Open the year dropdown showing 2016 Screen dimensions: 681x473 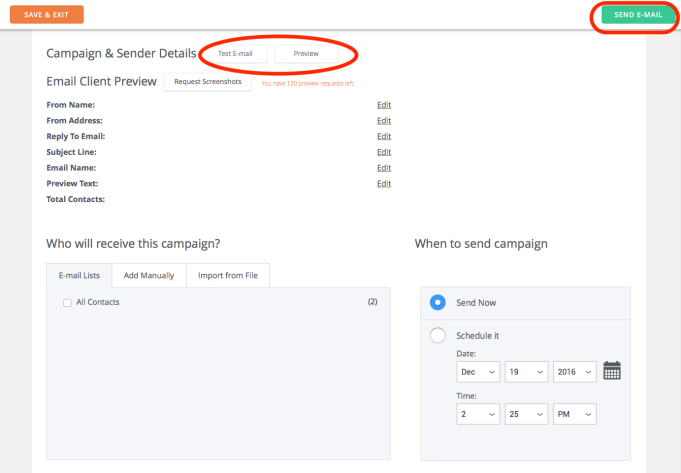pyautogui.click(x=574, y=372)
